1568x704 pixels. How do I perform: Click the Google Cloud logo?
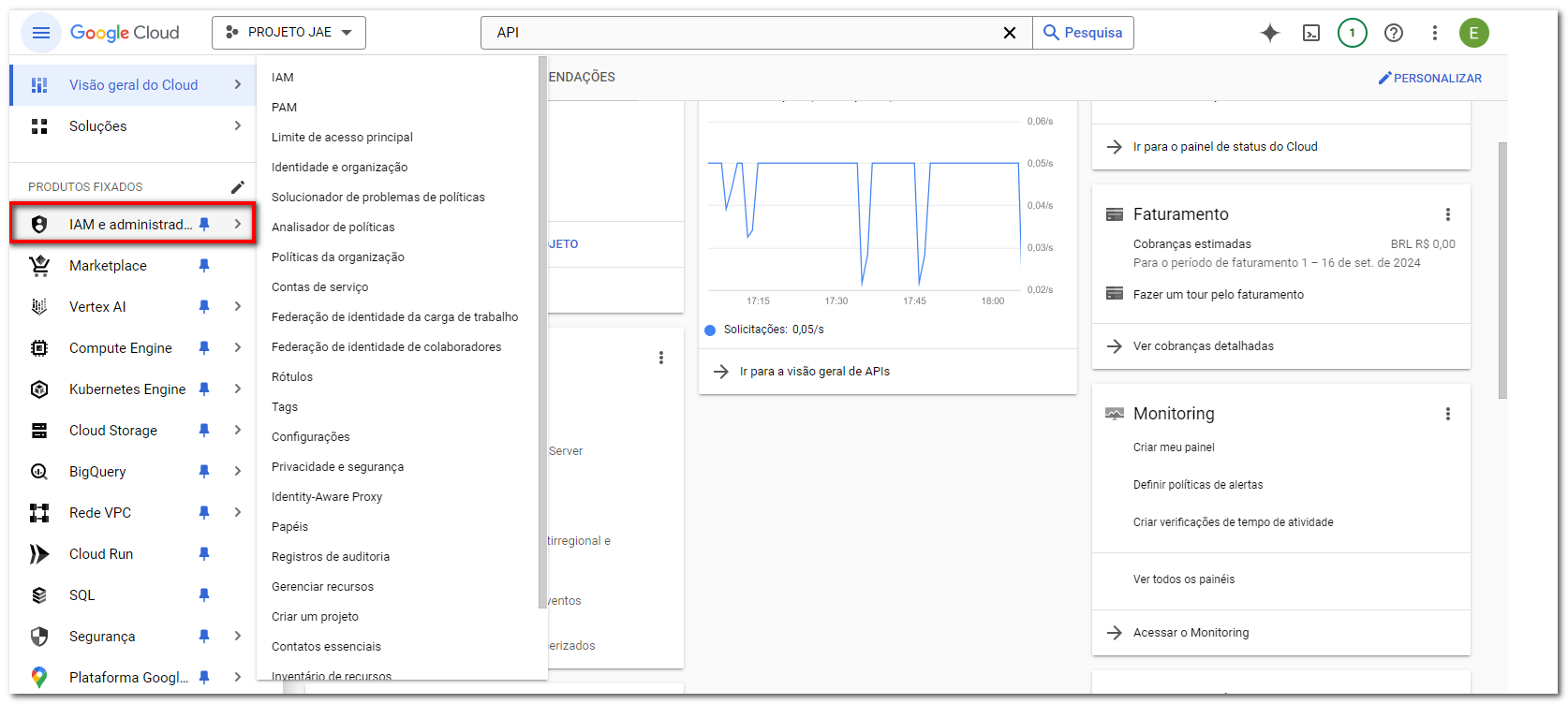[125, 33]
